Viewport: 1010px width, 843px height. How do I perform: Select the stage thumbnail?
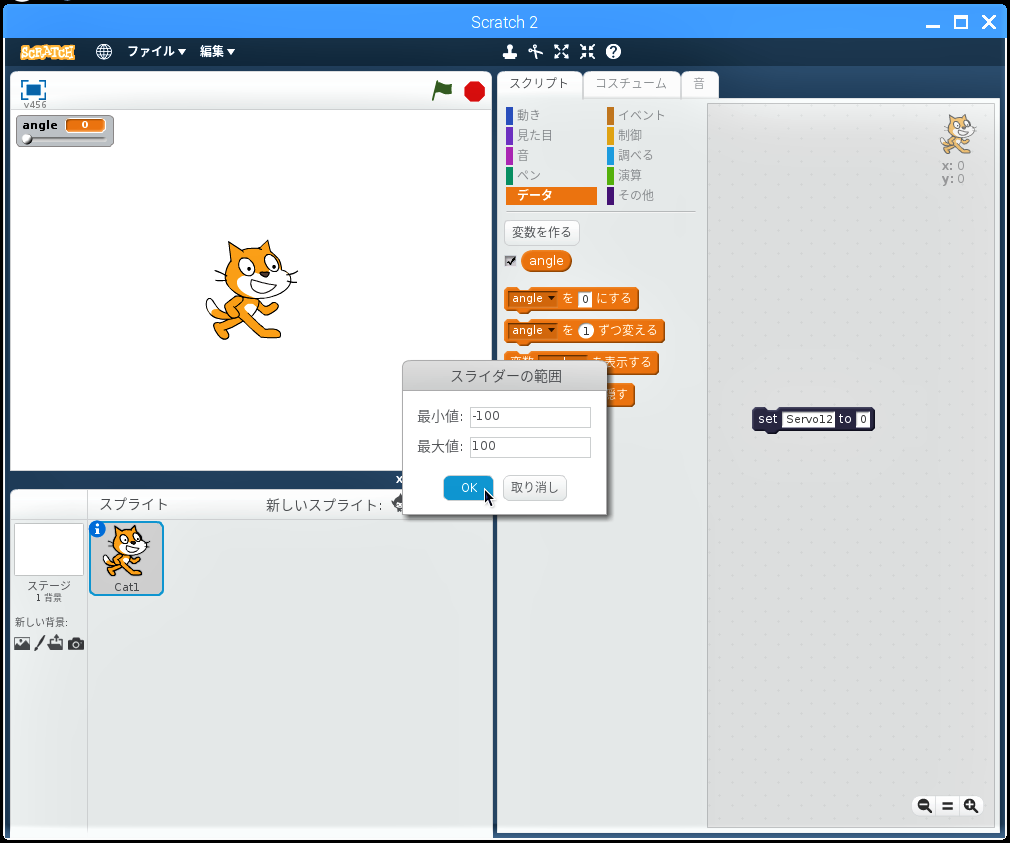[x=49, y=549]
